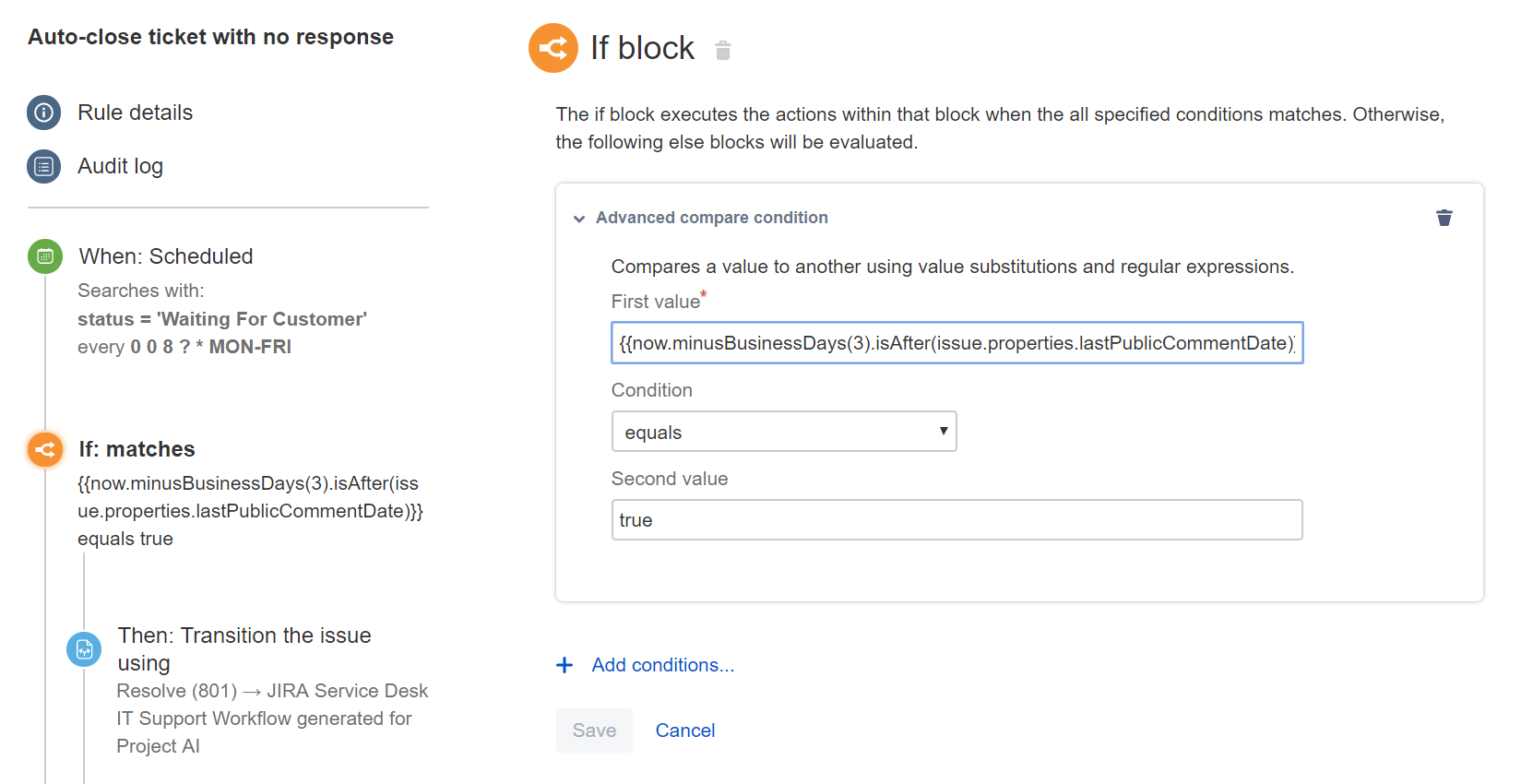
Task: Select the orange If matches branch icon
Action: click(x=45, y=449)
